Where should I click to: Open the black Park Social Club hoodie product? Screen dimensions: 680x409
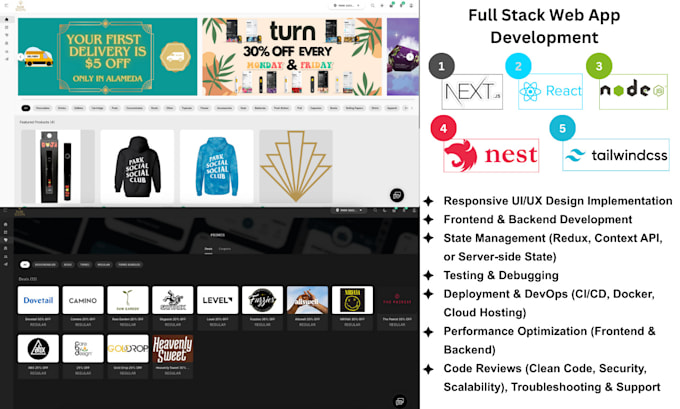(x=137, y=166)
